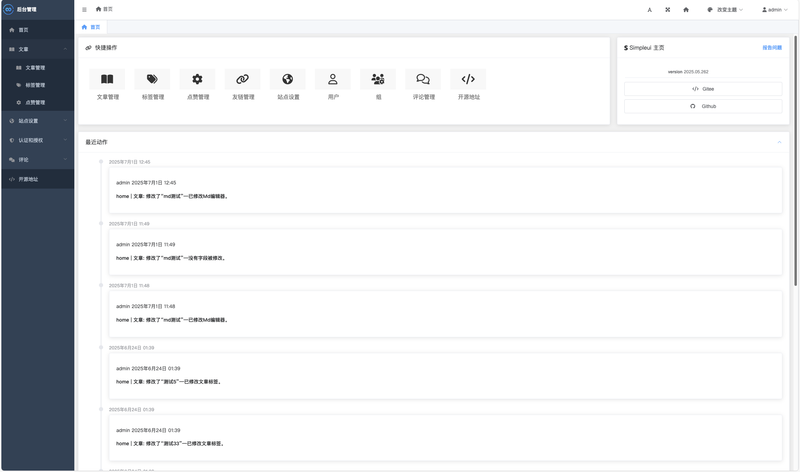Click the Gitee button
Image resolution: width=800 pixels, height=472 pixels.
click(x=703, y=89)
